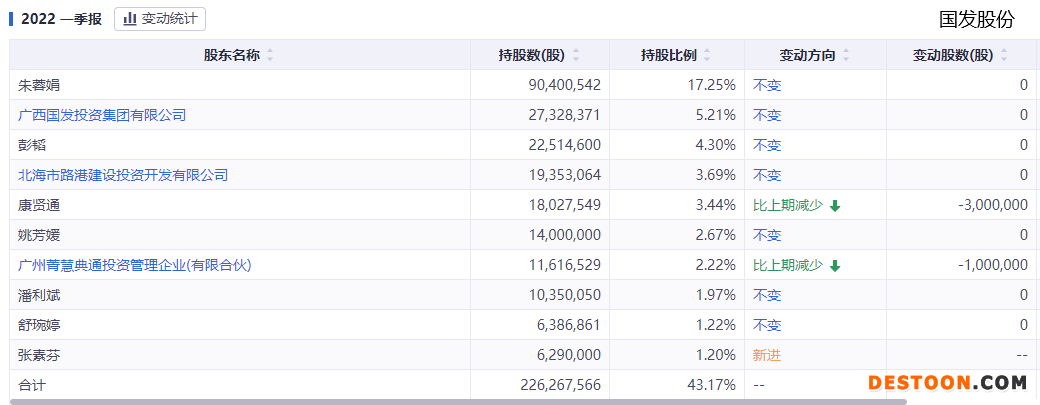The image size is (1040, 405).
Task: Open the 变动统计 button
Action: click(160, 18)
